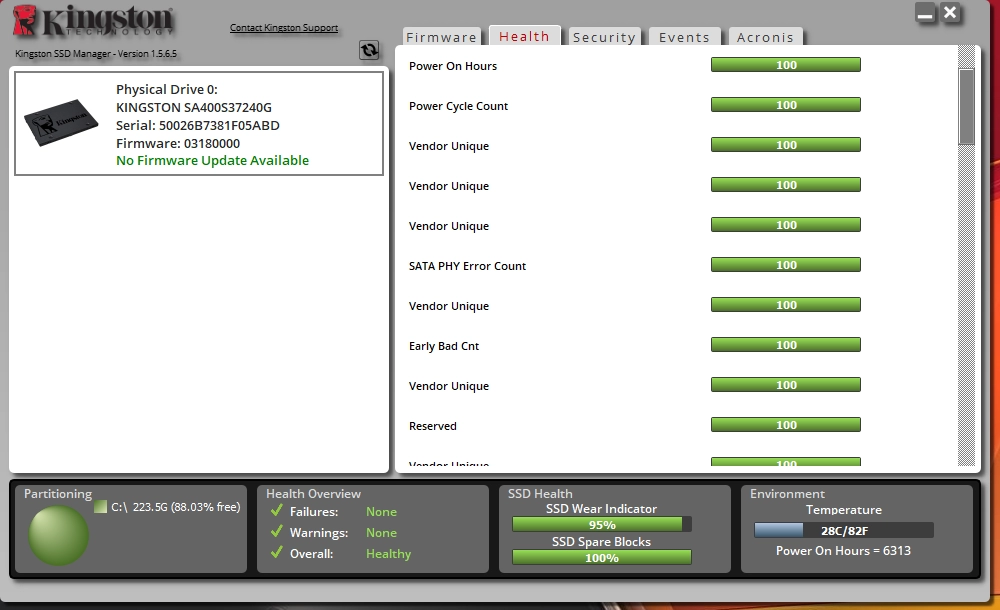The width and height of the screenshot is (1000, 610).
Task: Click the Power On Hours value bar
Action: (786, 65)
